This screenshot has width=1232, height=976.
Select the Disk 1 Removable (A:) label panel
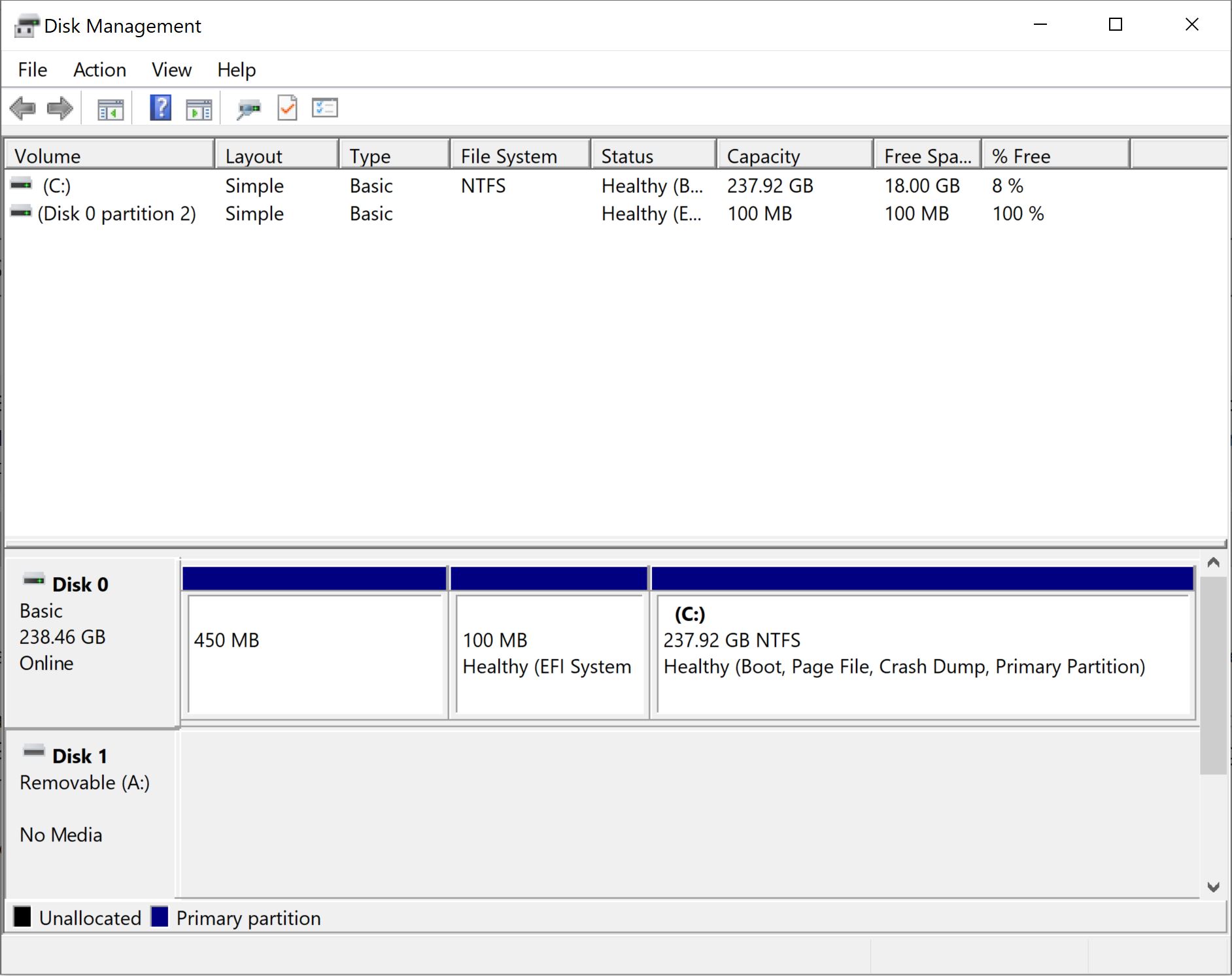coord(92,814)
